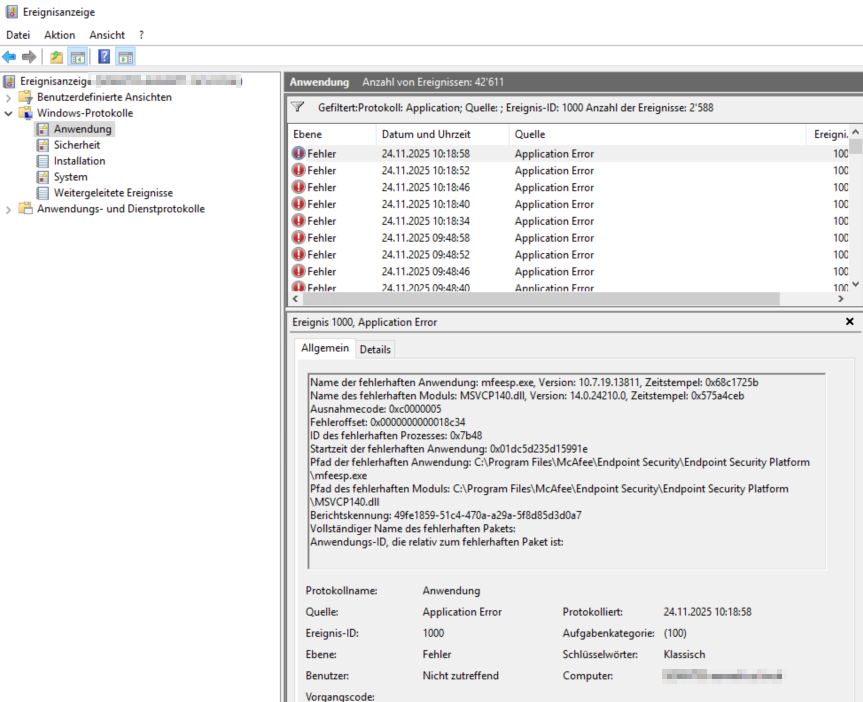863x702 pixels.
Task: Collapse the Windows-Protokolle tree node
Action: click(x=9, y=113)
